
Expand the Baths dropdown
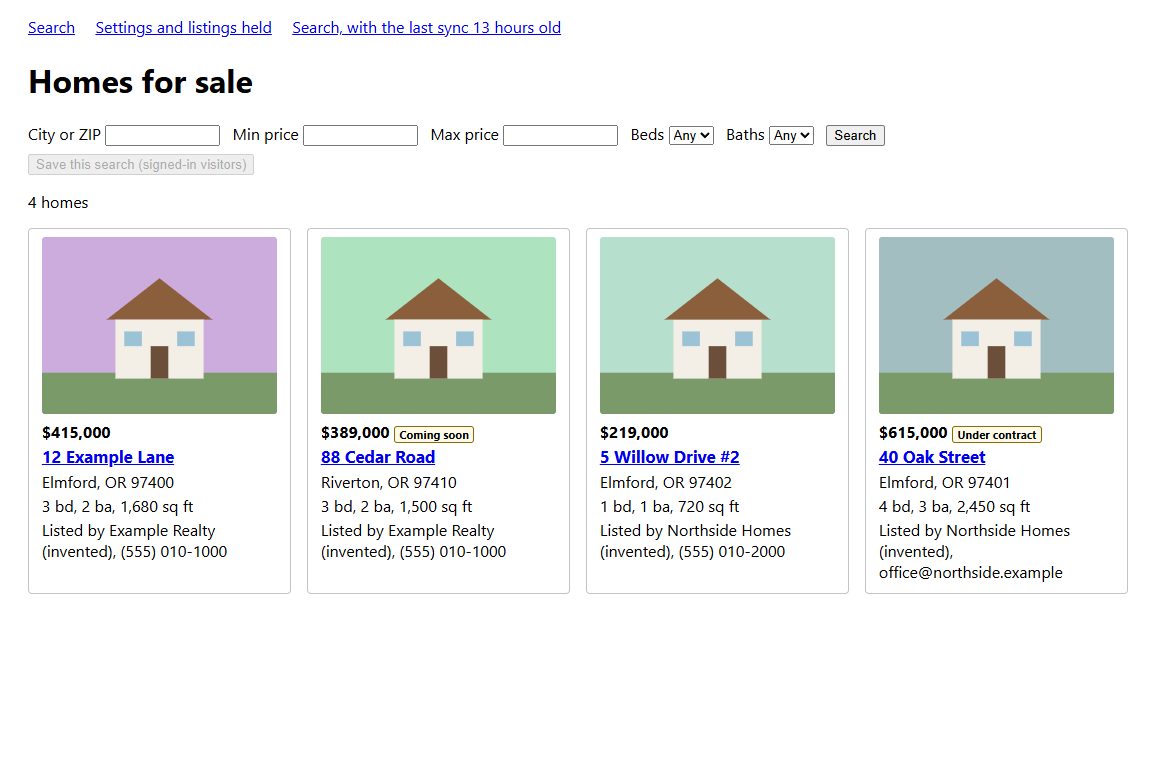click(x=791, y=136)
